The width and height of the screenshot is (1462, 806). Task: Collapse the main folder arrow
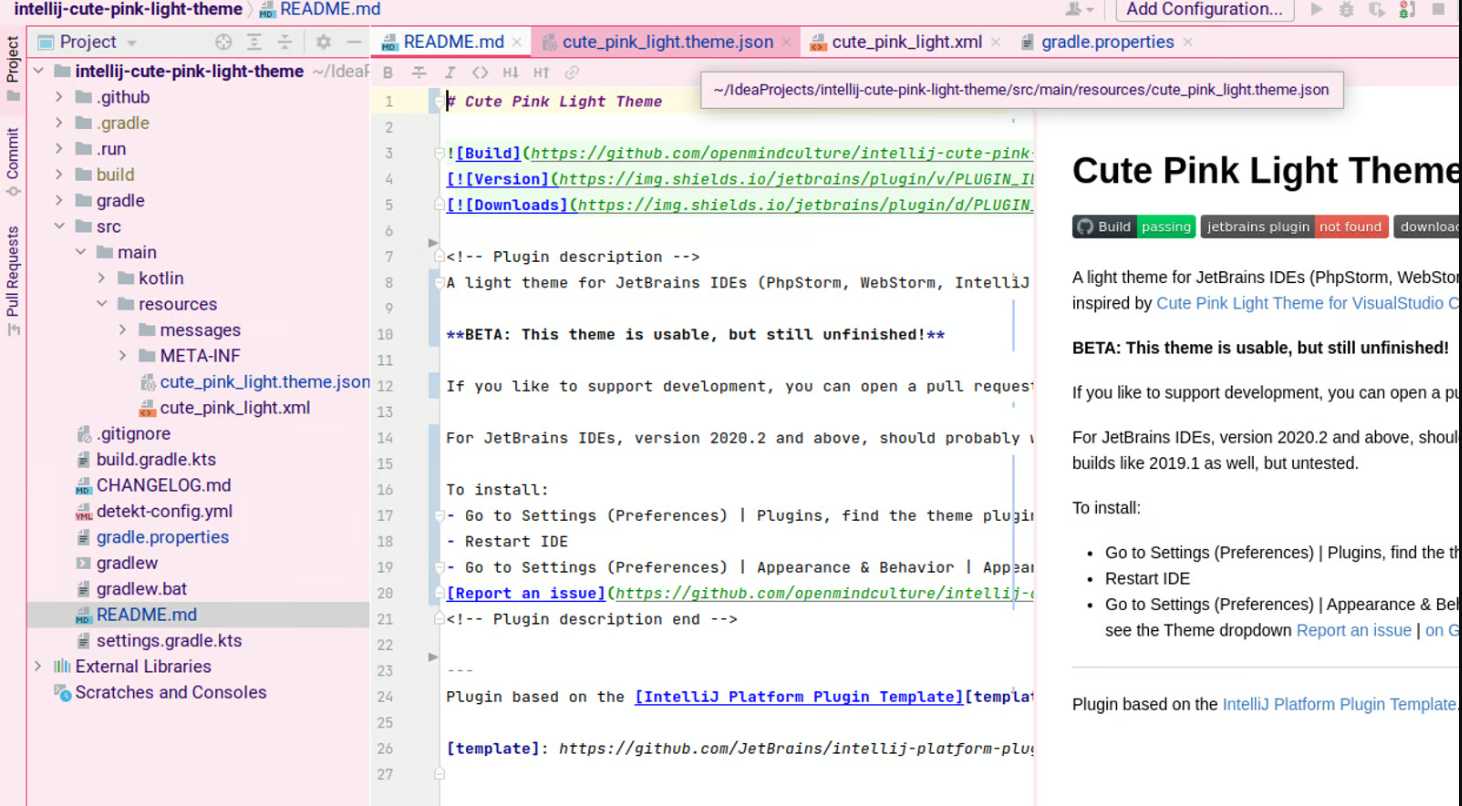coord(80,253)
